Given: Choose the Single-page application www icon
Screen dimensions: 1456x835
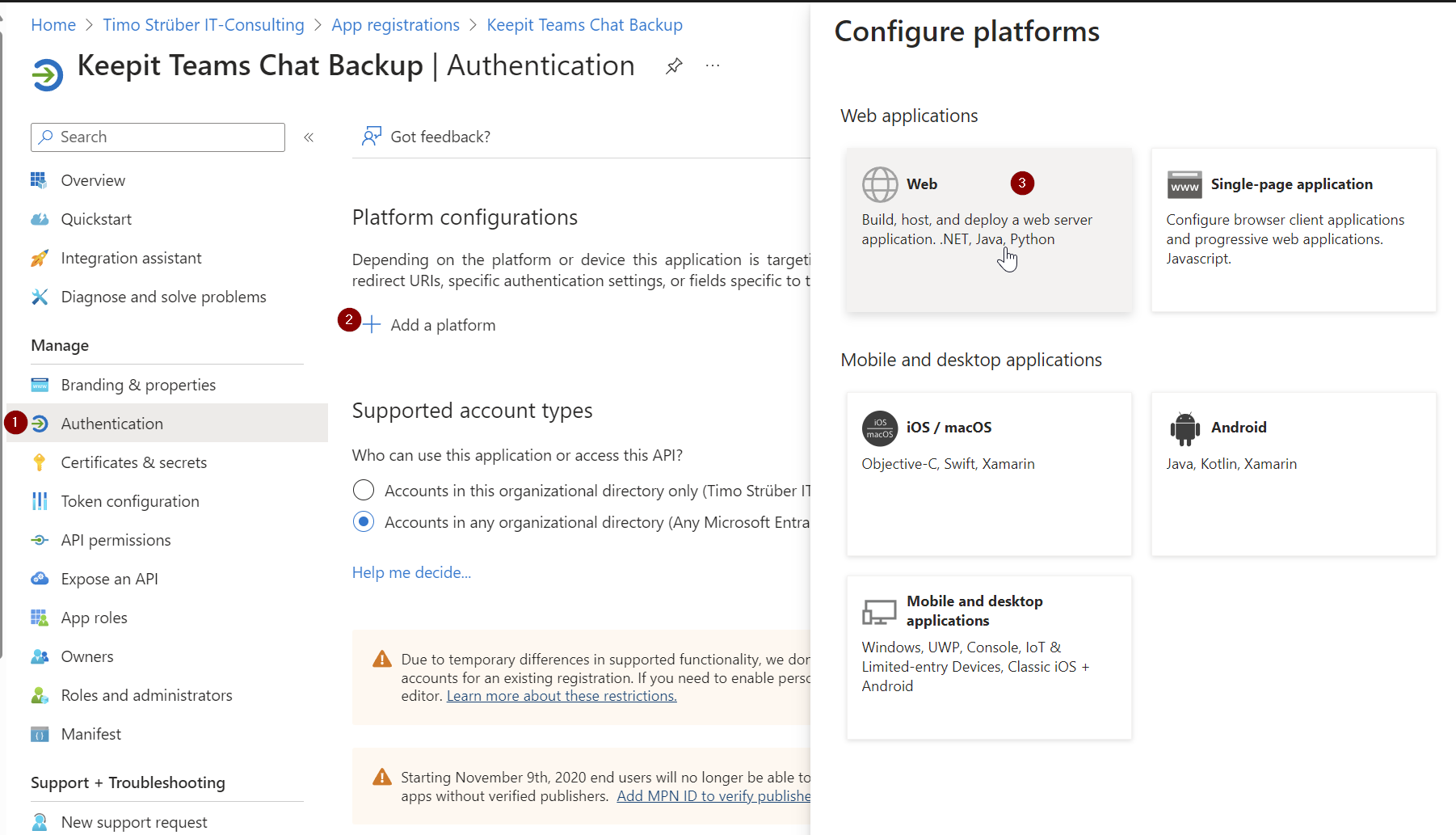Looking at the screenshot, I should tap(1184, 185).
